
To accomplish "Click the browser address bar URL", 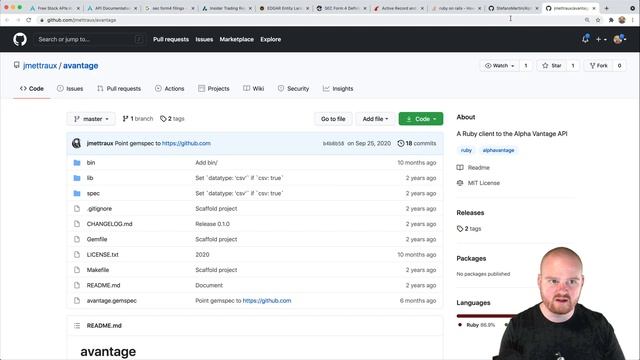I will pos(81,20).
